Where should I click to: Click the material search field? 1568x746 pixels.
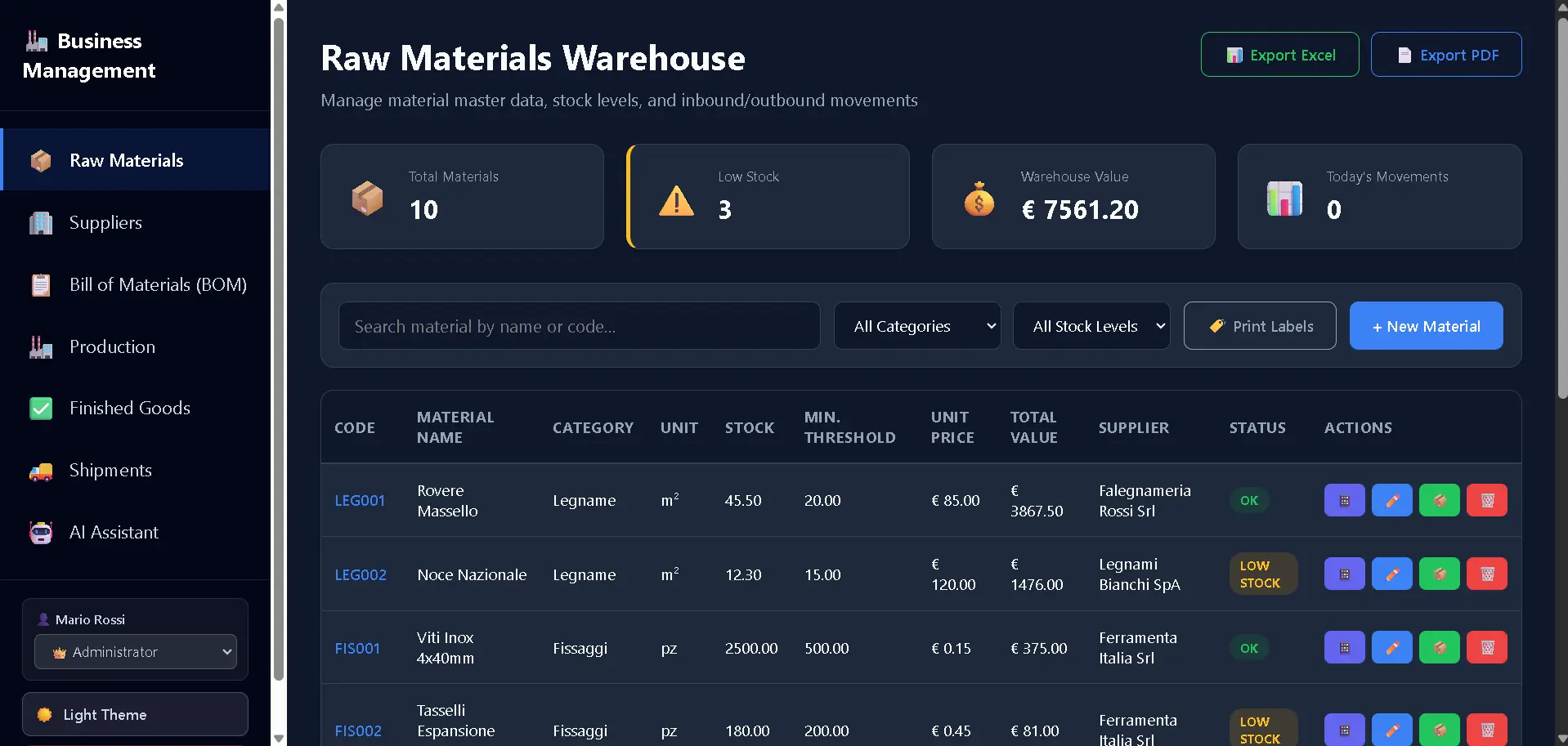click(x=579, y=326)
